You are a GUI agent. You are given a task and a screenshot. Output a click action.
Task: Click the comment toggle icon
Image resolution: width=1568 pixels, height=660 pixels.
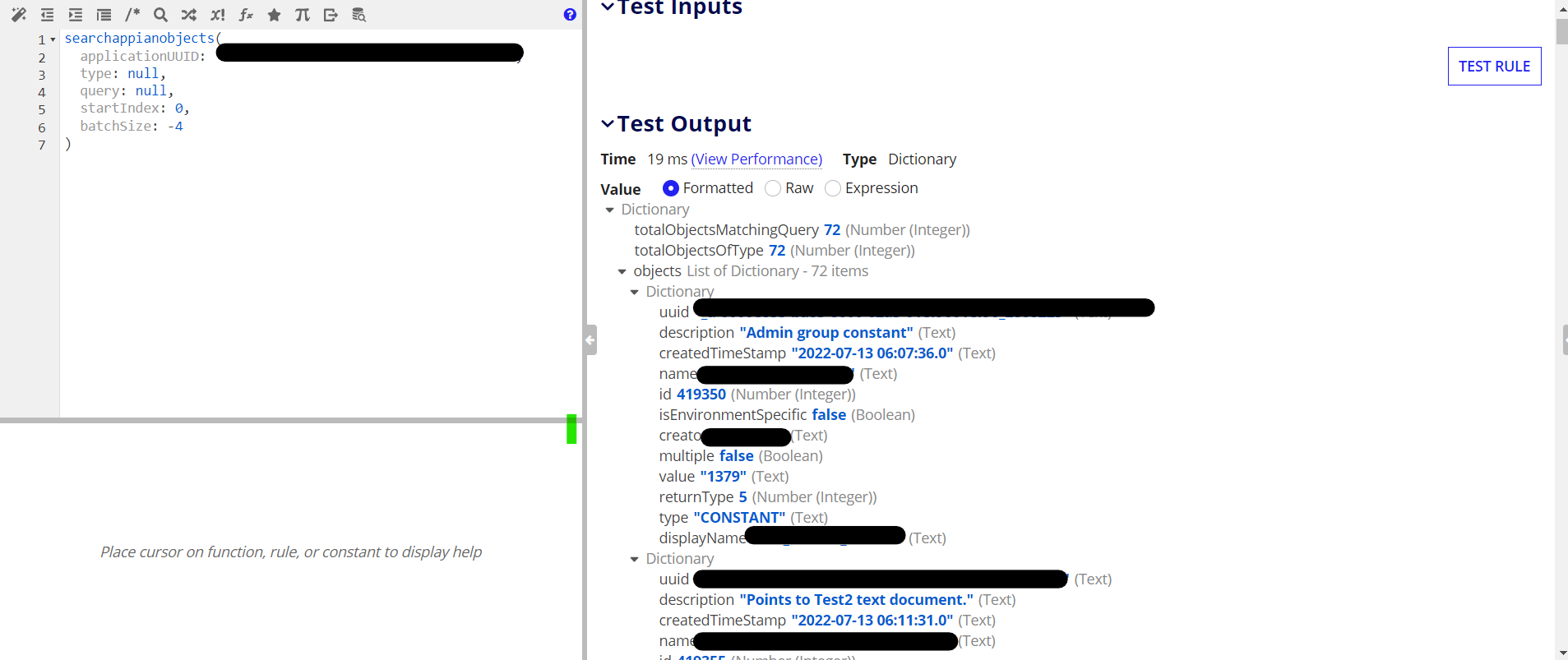pyautogui.click(x=132, y=15)
